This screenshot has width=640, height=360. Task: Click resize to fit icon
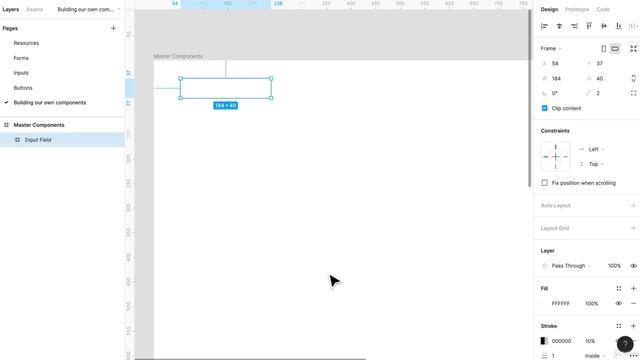633,49
